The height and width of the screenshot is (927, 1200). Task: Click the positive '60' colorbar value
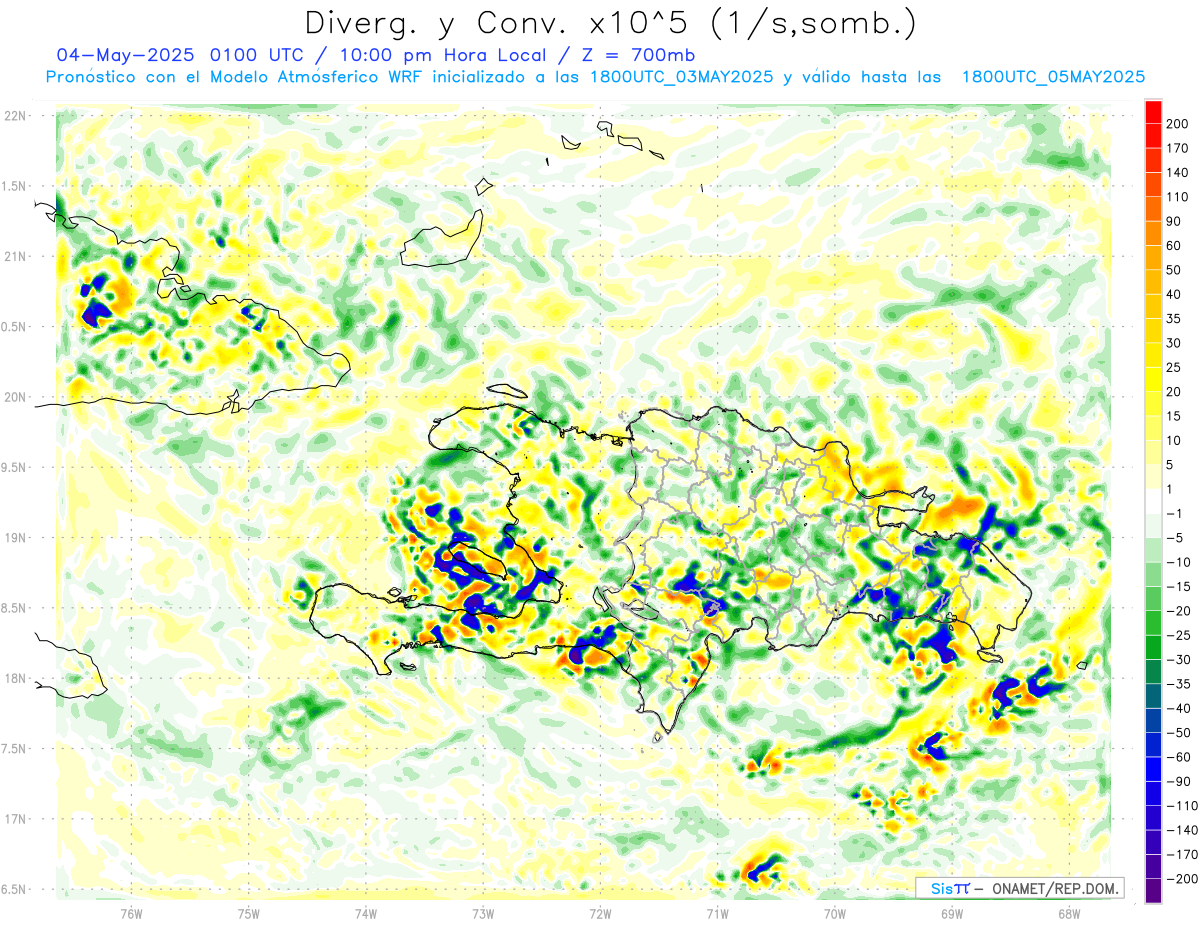pyautogui.click(x=1175, y=246)
